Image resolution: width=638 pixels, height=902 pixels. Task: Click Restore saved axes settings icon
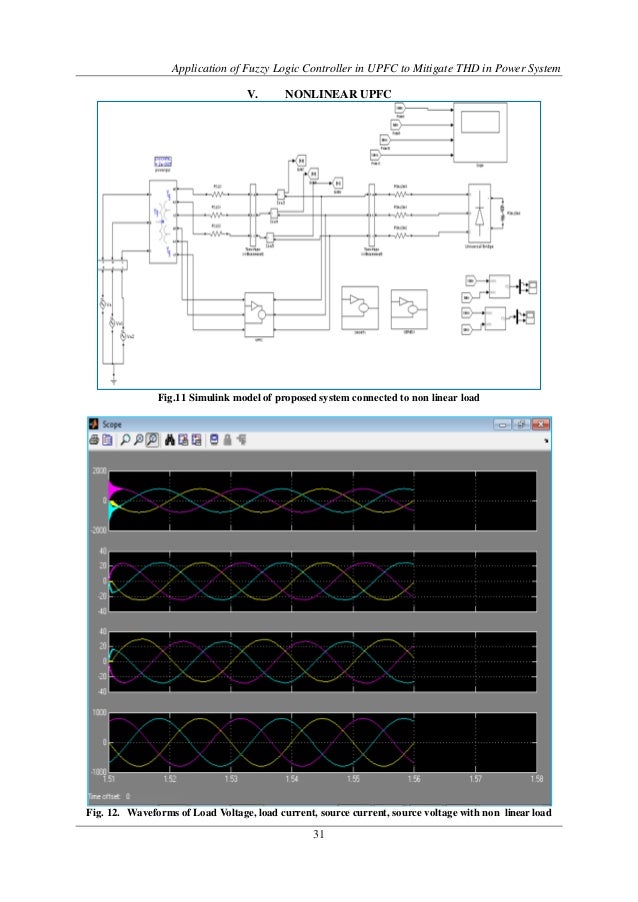[x=196, y=440]
